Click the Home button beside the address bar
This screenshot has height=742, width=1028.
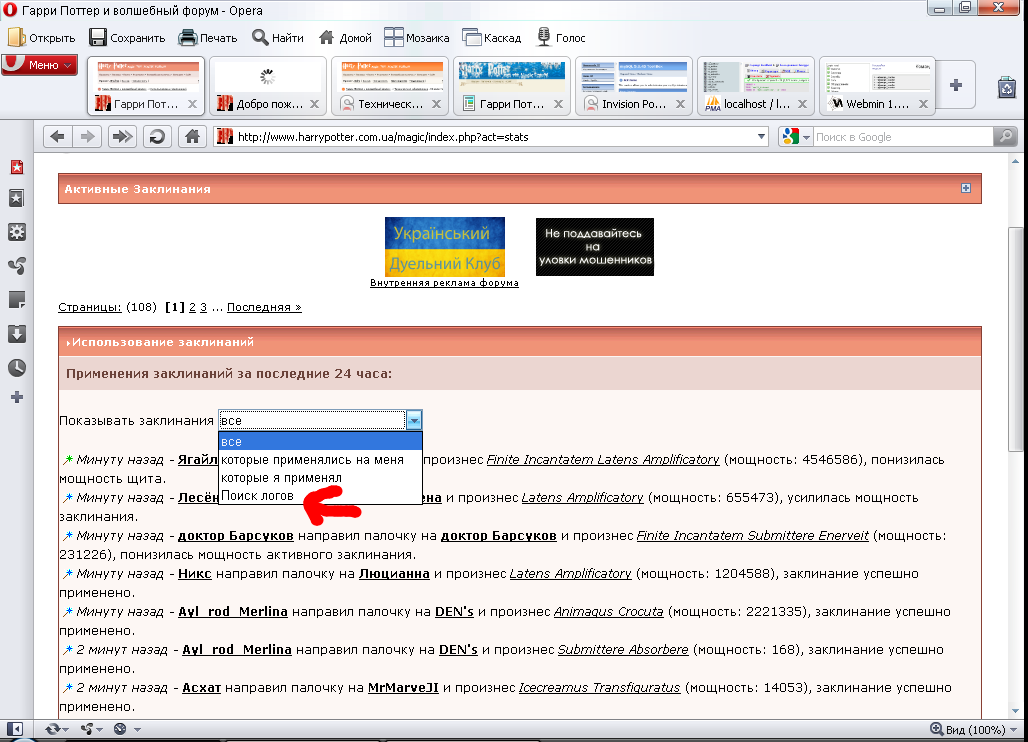click(x=192, y=137)
